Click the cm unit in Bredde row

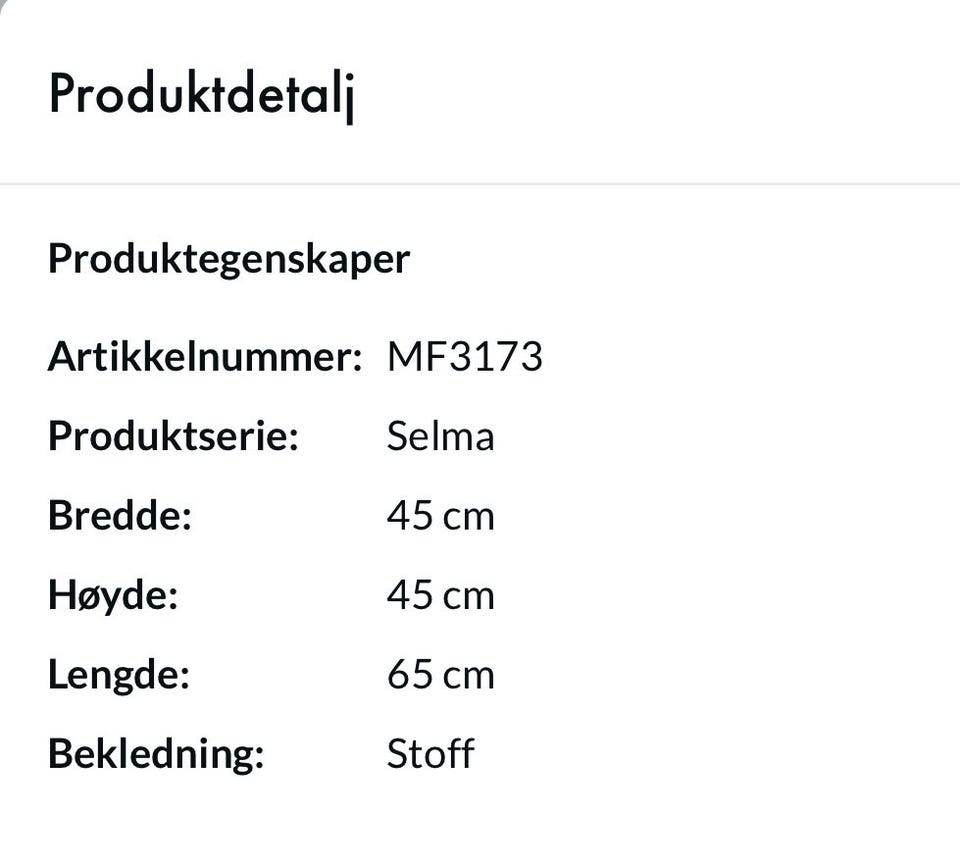pos(469,517)
